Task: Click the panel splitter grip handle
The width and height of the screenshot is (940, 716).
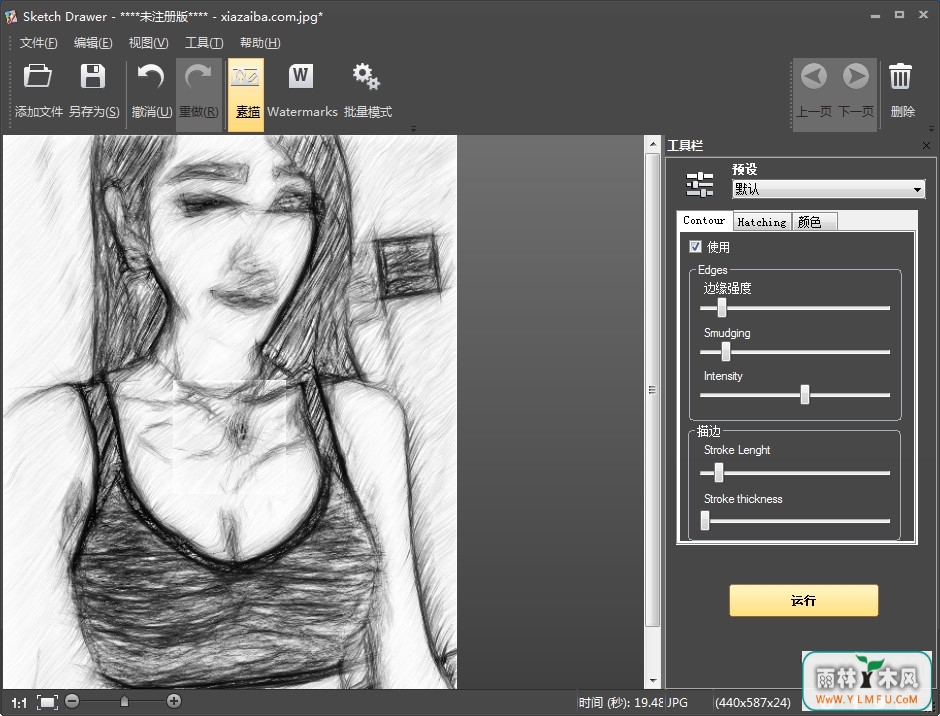Action: point(652,390)
